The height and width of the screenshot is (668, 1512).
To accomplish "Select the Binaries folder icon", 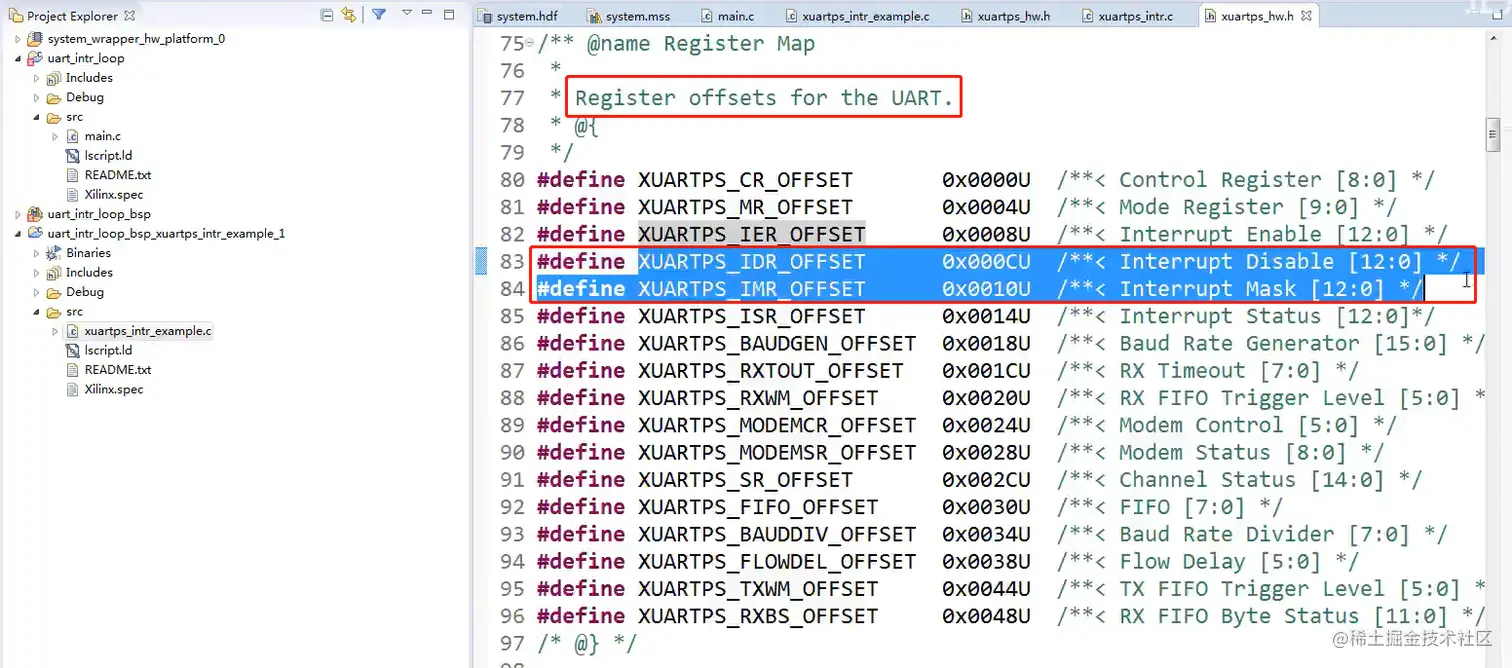I will coord(54,253).
